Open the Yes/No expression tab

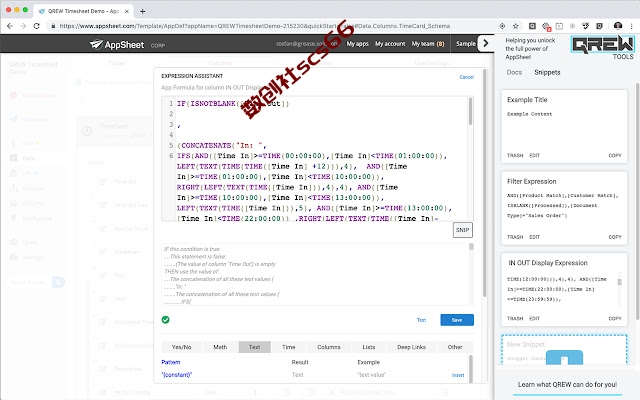(182, 347)
